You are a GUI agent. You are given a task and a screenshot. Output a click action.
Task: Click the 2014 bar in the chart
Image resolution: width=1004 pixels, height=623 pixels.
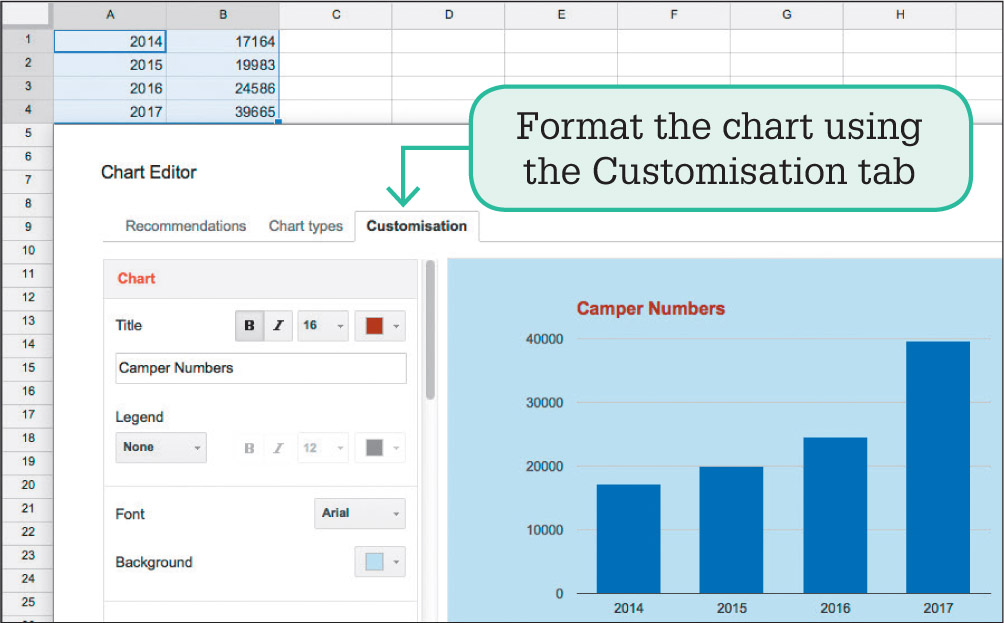(628, 539)
